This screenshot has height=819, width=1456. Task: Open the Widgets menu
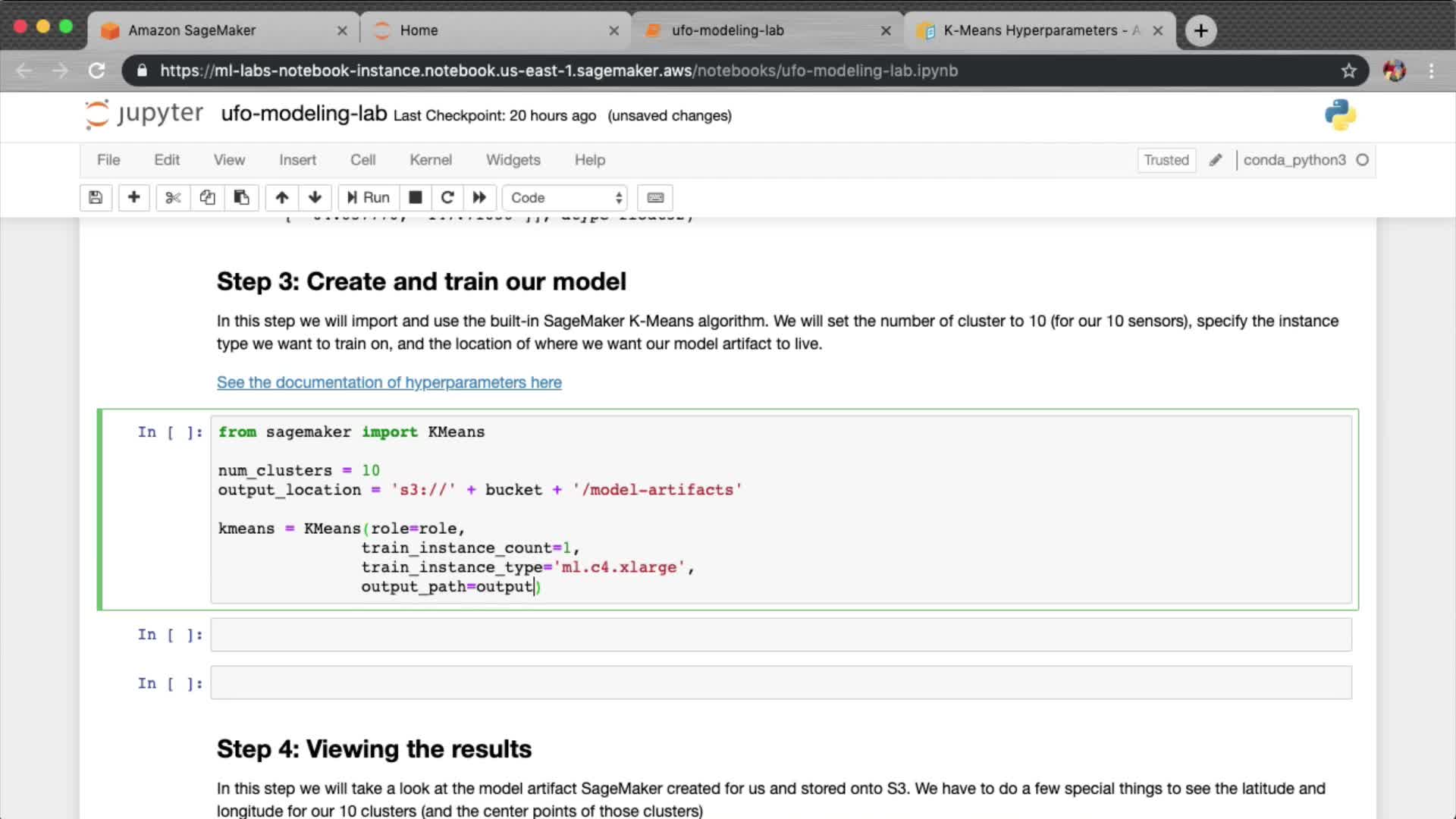pos(513,160)
